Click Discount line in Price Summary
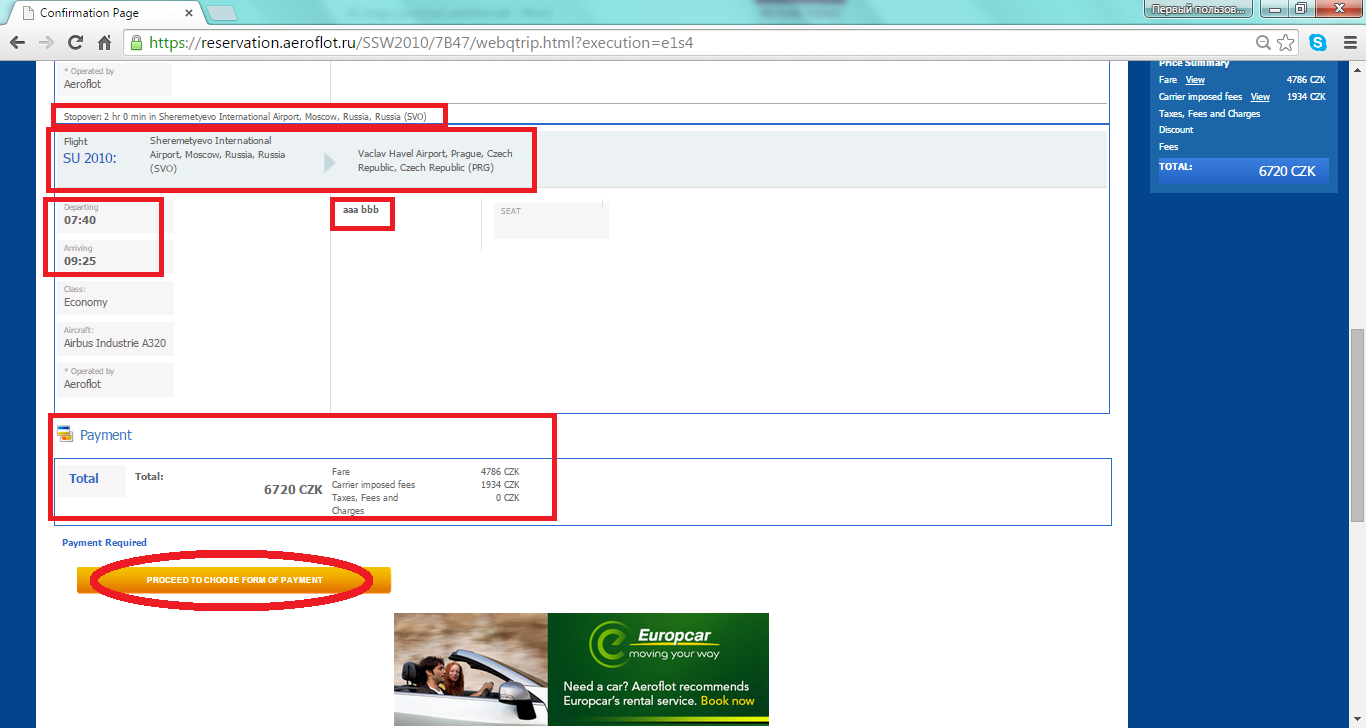This screenshot has height=728, width=1366. pos(1176,130)
